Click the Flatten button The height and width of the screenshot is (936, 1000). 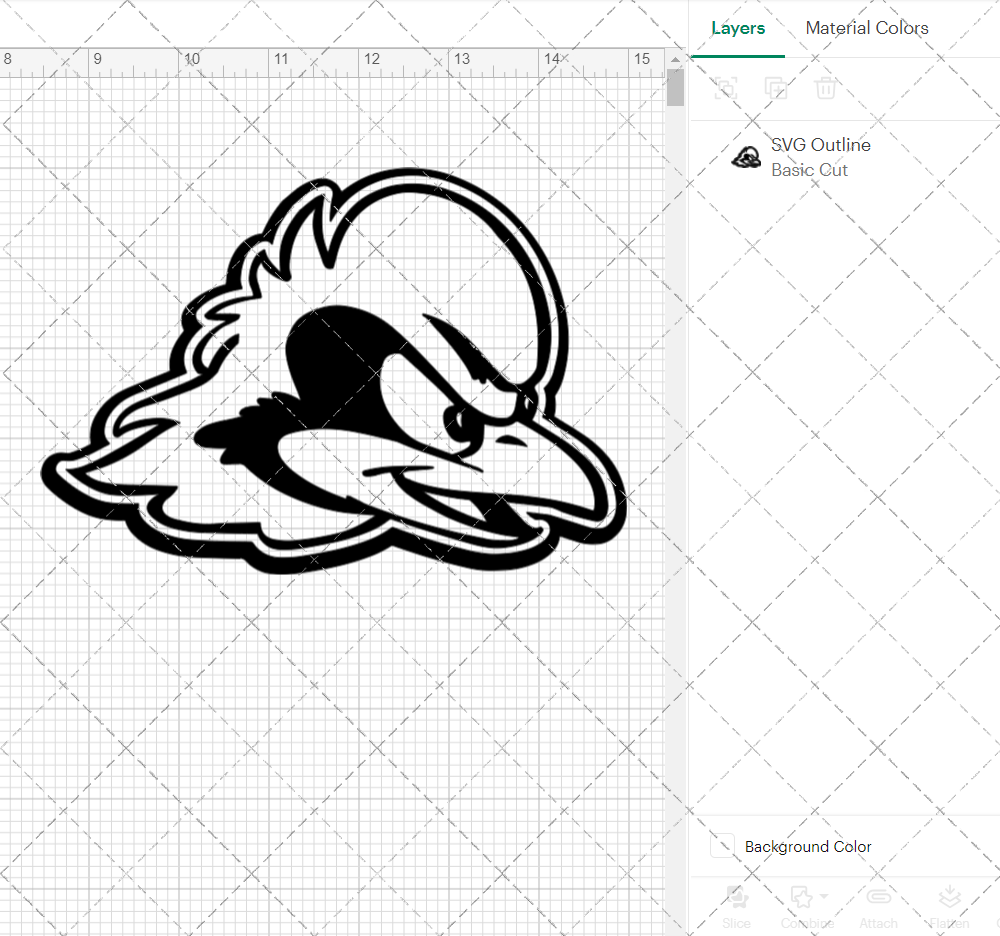949,907
